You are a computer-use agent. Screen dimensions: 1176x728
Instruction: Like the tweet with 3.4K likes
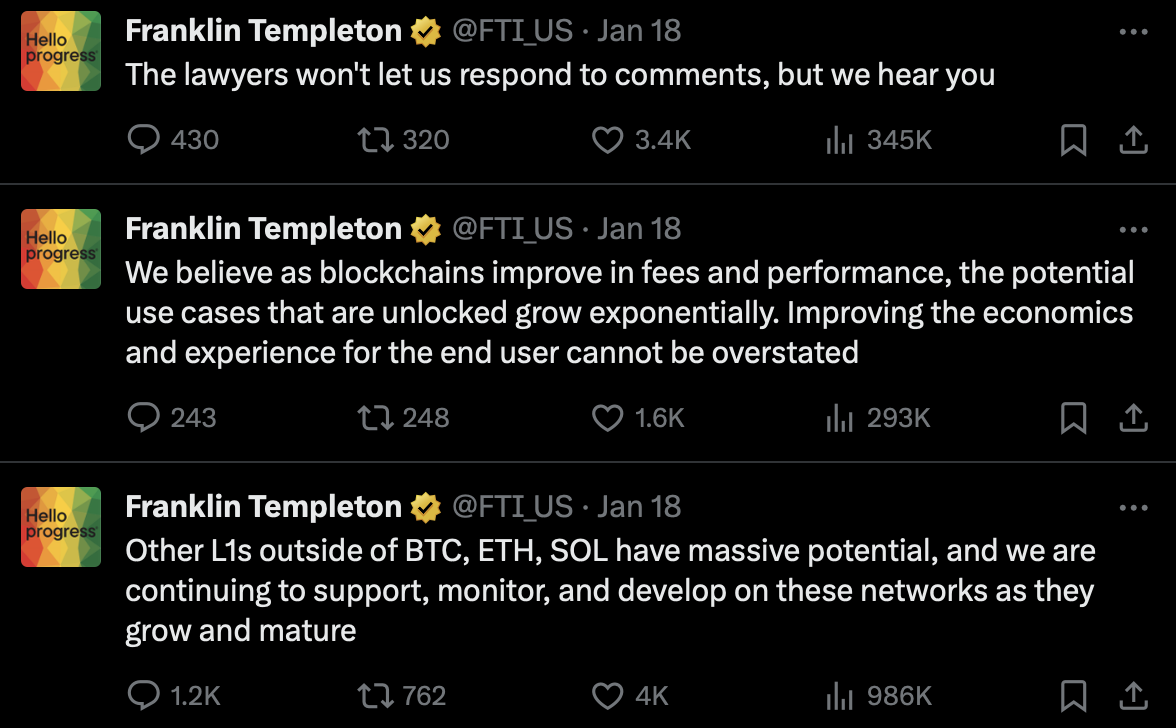tap(607, 140)
